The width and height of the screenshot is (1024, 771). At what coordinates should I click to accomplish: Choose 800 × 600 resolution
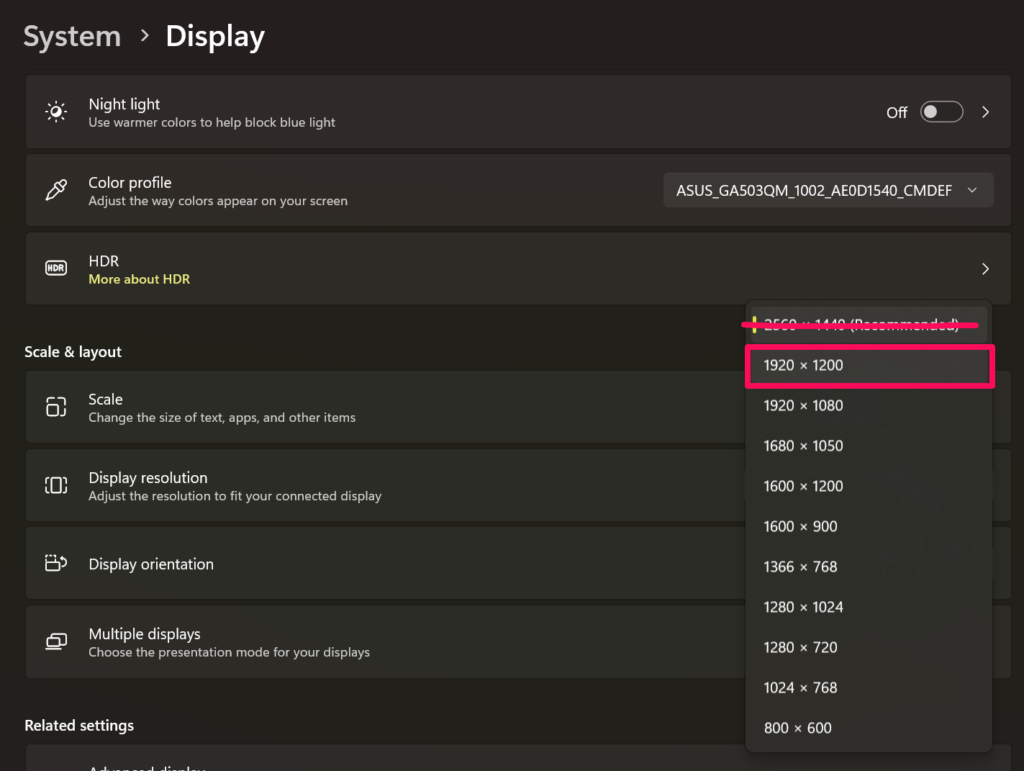868,728
